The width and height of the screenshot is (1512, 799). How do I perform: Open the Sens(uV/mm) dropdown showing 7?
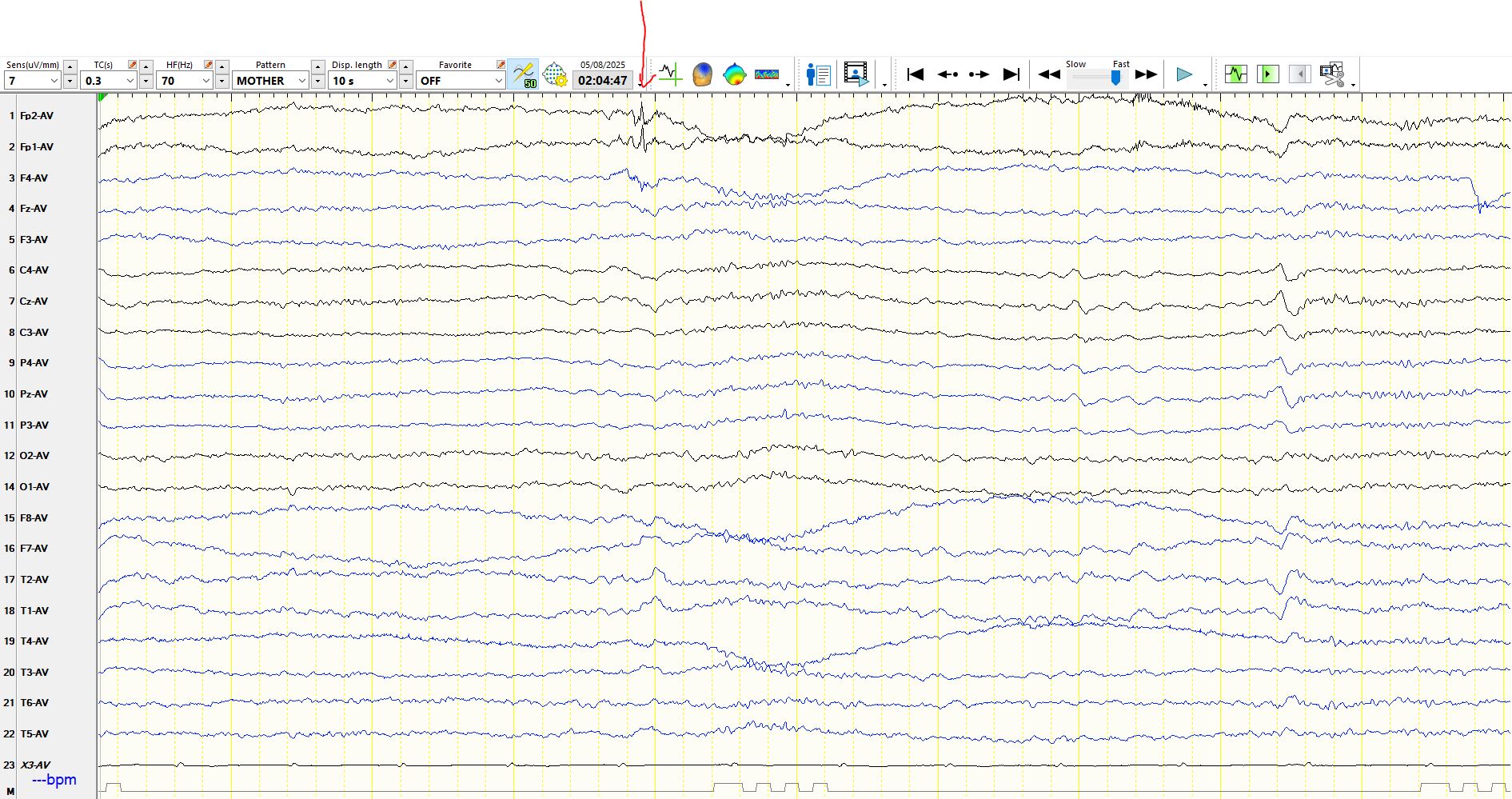click(33, 81)
